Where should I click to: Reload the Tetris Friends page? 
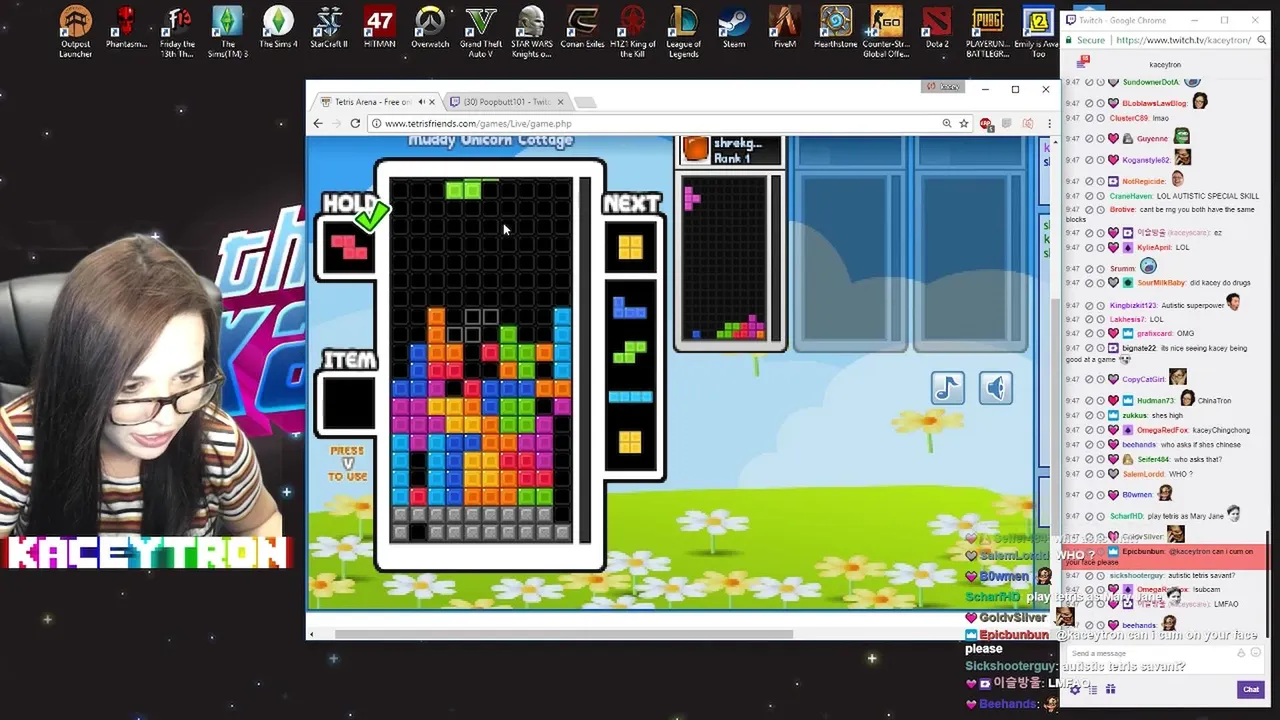(x=355, y=123)
